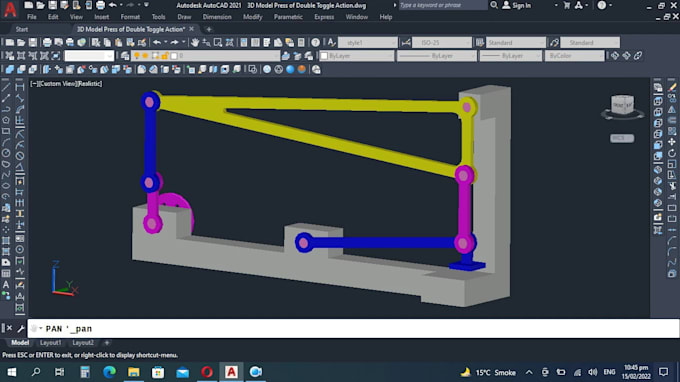Image resolution: width=680 pixels, height=382 pixels.
Task: Click the keyword search input field
Action: [442, 5]
